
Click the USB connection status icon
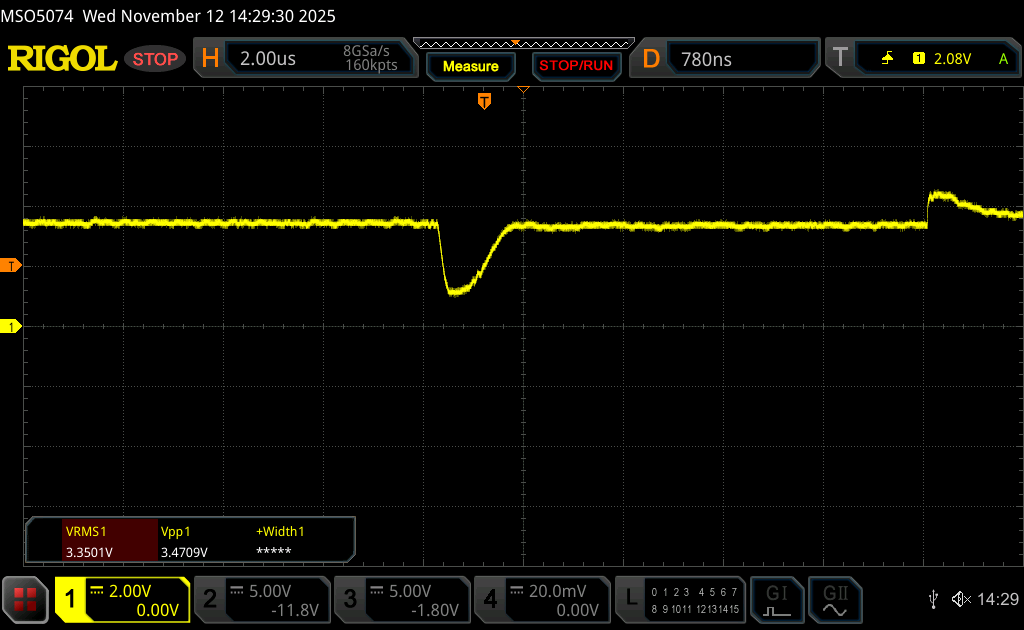[933, 599]
